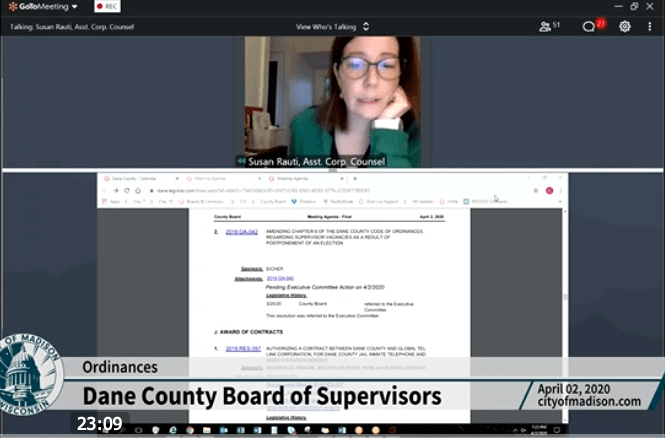The height and width of the screenshot is (438, 665).
Task: Select Meeting Agenda - Final header text
Action: [329, 217]
